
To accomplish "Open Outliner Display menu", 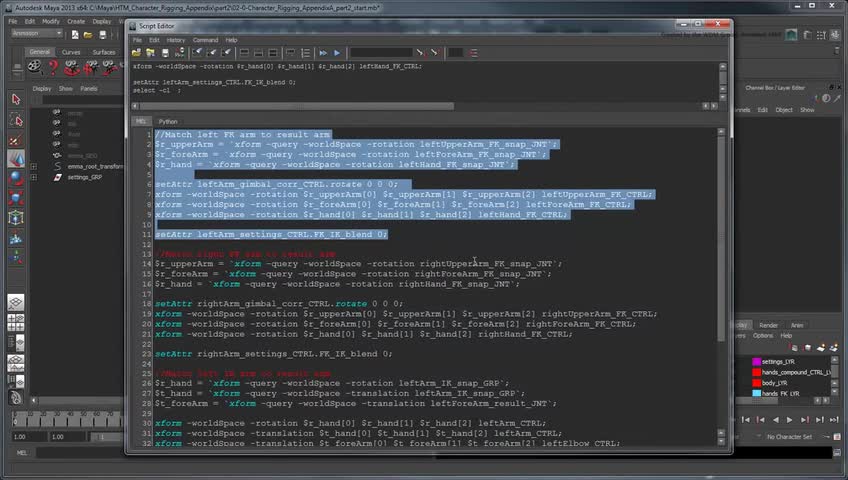I will point(42,89).
